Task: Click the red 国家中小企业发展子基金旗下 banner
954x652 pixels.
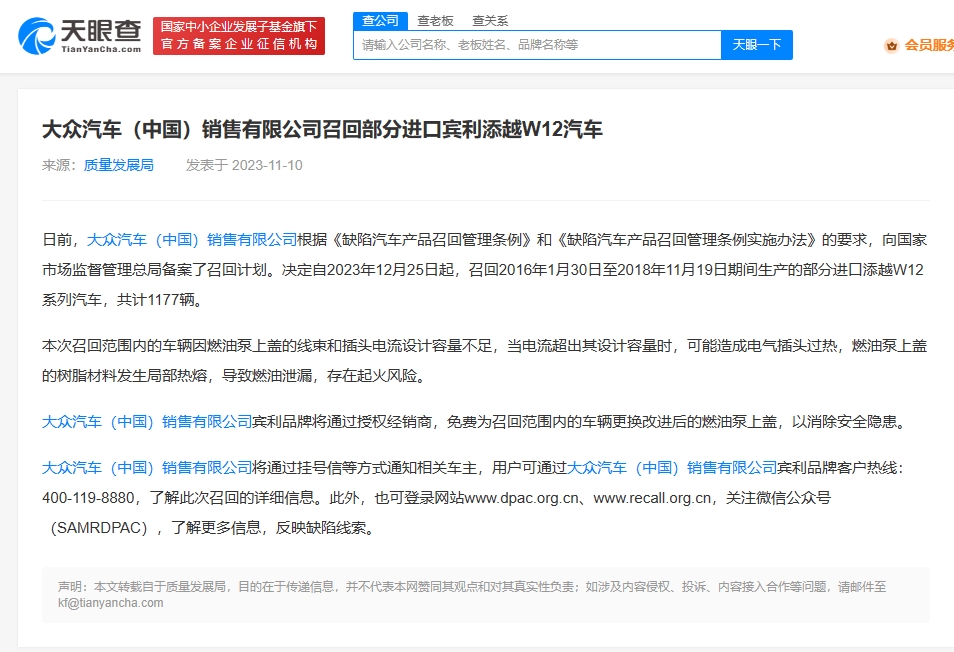Action: coord(239,36)
